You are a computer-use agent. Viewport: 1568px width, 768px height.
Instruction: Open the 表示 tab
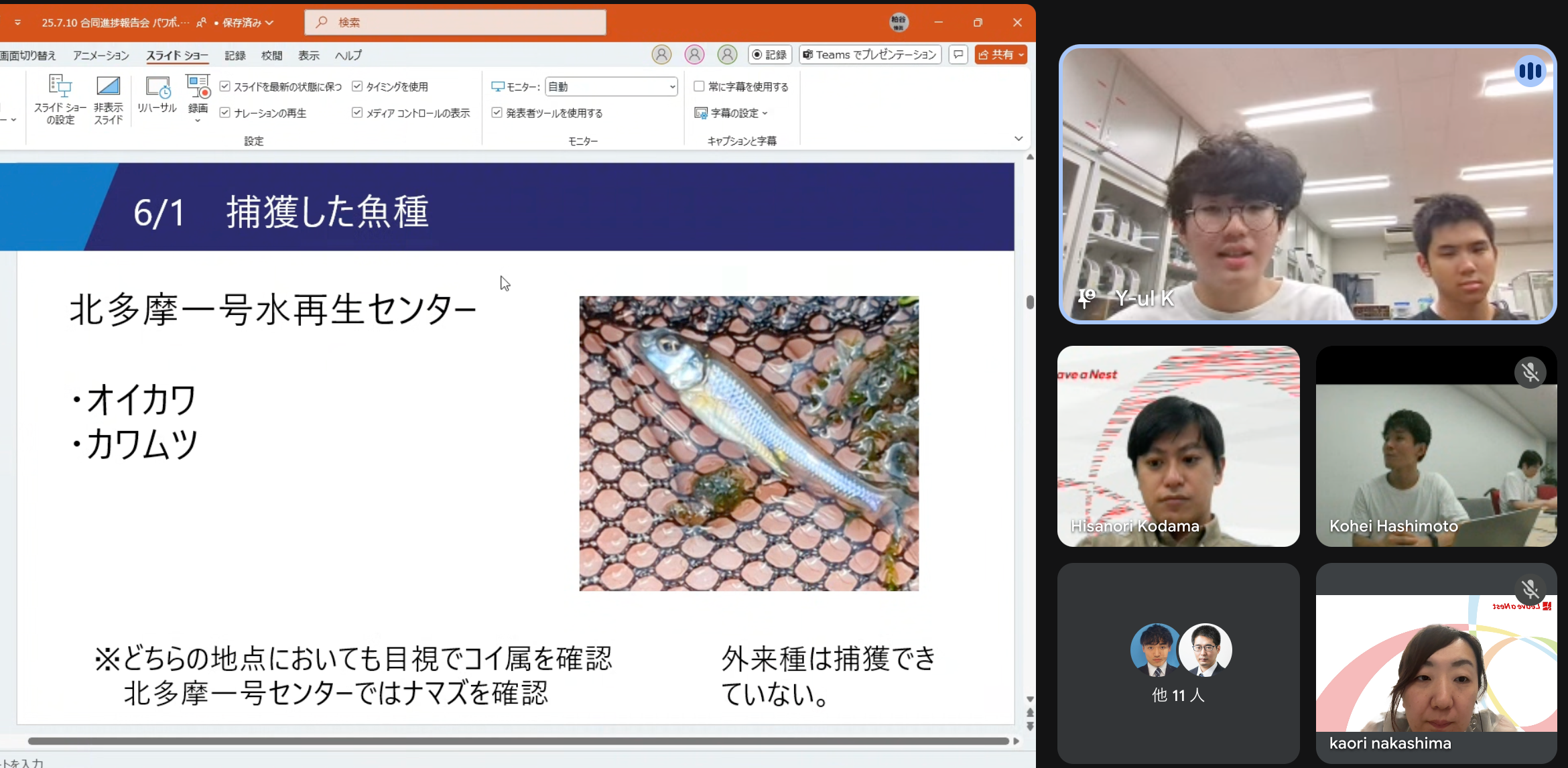click(x=308, y=56)
